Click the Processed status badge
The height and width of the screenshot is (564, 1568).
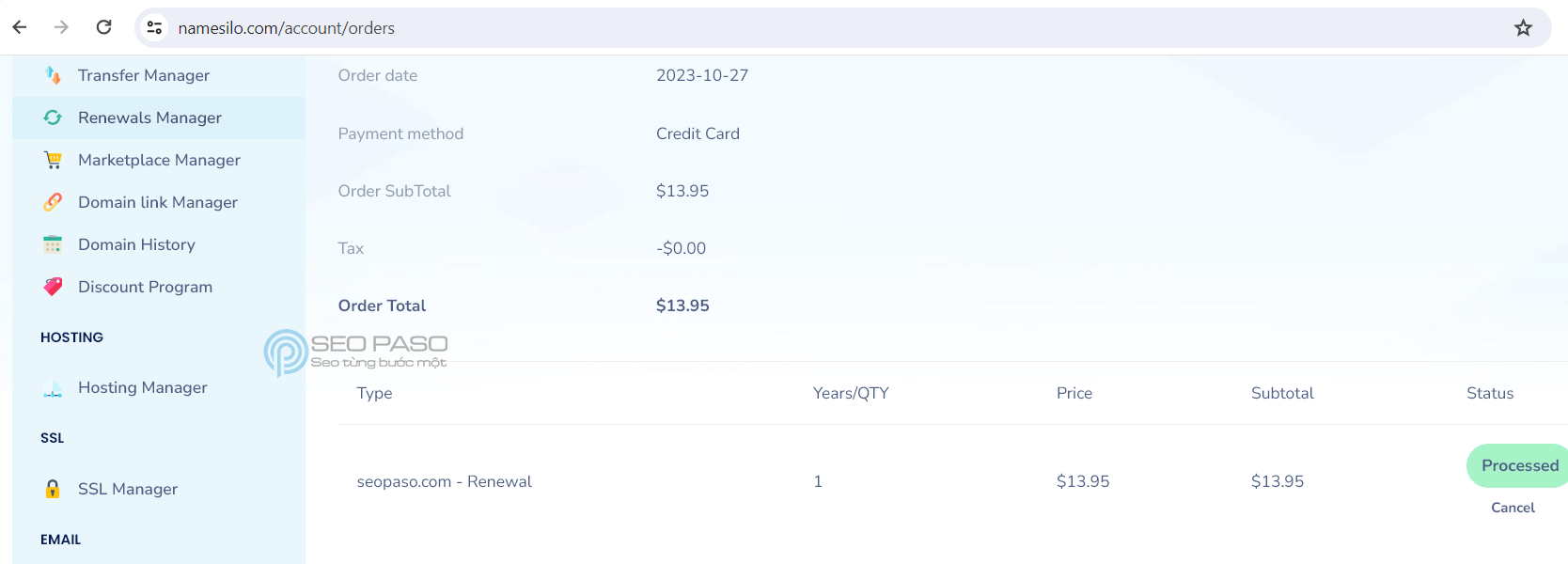coord(1518,465)
